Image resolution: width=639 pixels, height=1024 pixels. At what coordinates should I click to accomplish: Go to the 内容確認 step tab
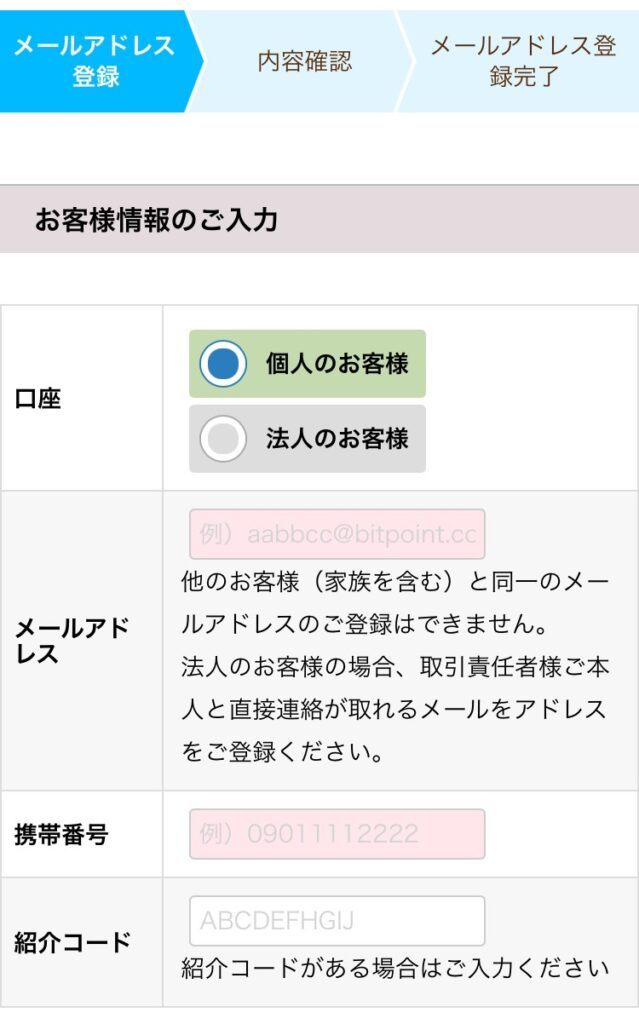point(304,61)
